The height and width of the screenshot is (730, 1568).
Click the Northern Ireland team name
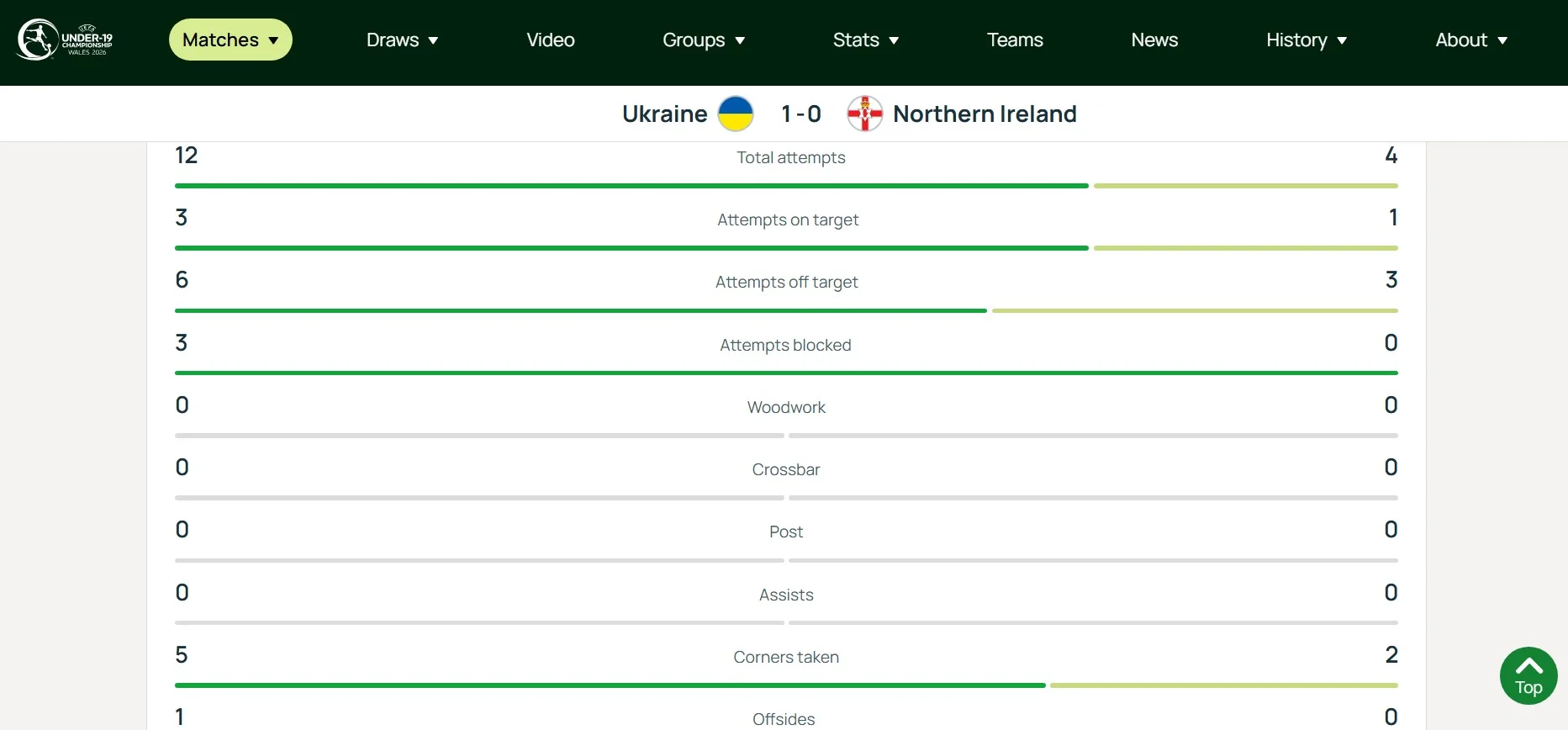[985, 114]
